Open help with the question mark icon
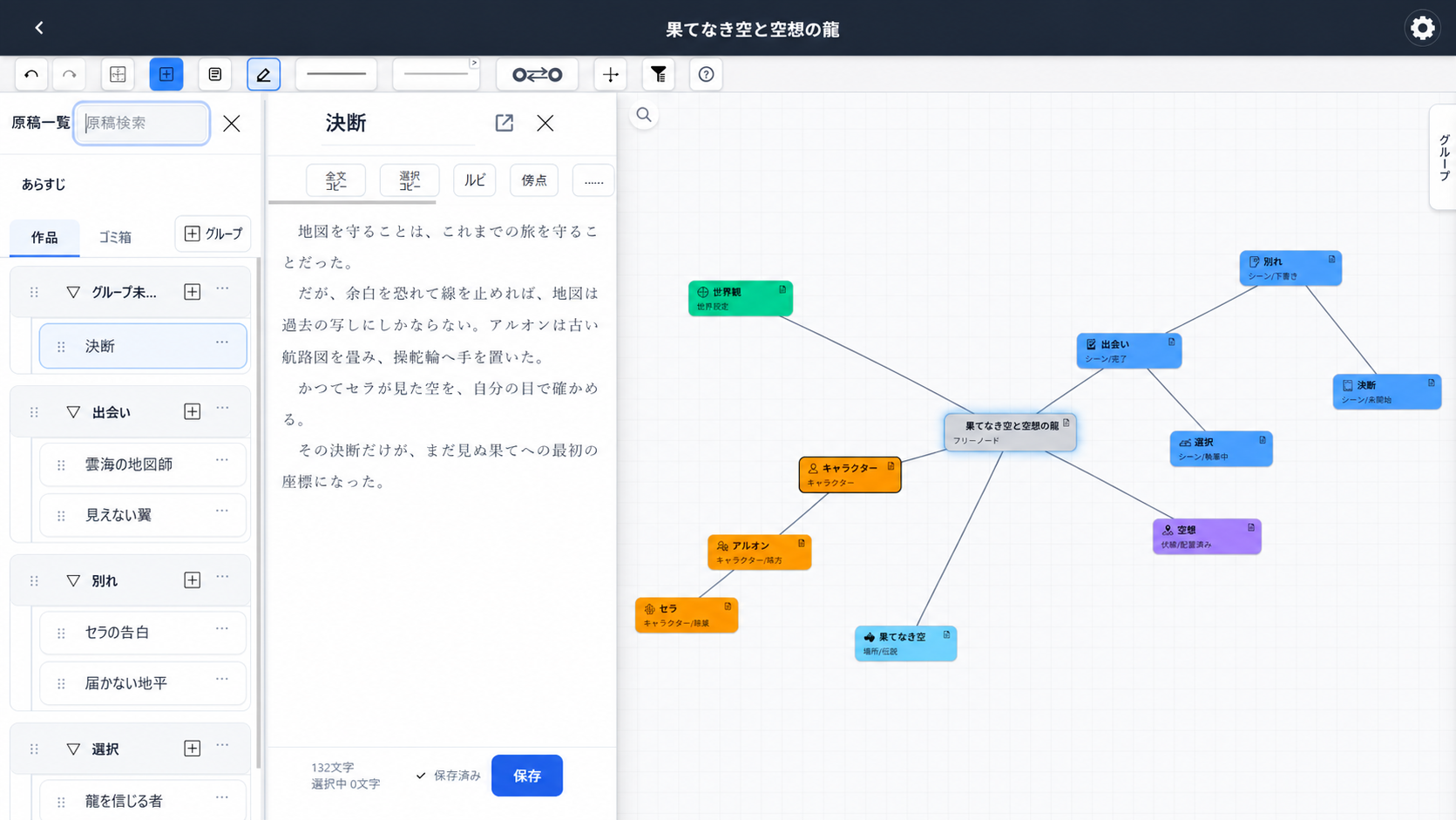Viewport: 1456px width, 820px height. click(x=706, y=75)
